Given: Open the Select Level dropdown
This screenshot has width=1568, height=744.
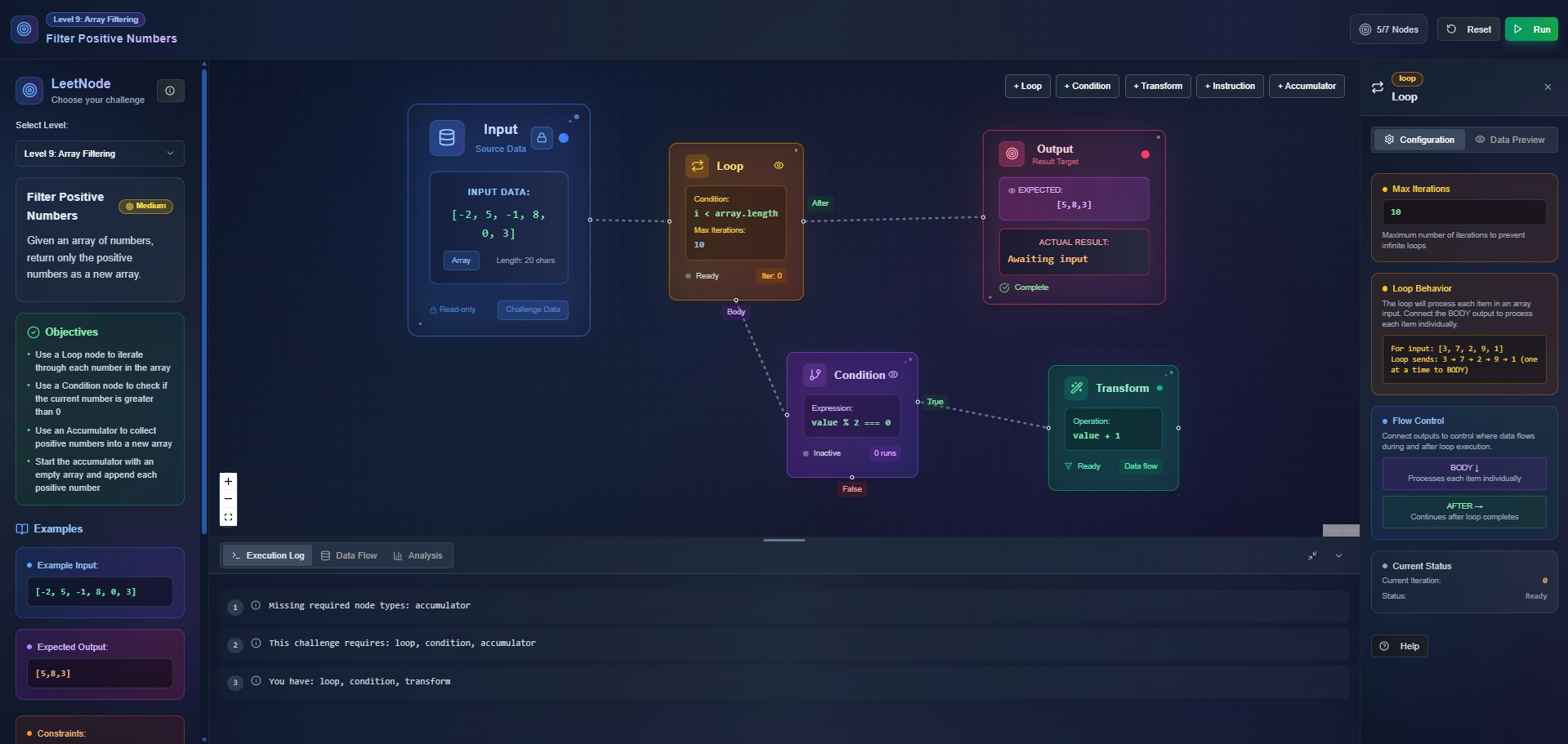Looking at the screenshot, I should pyautogui.click(x=100, y=154).
